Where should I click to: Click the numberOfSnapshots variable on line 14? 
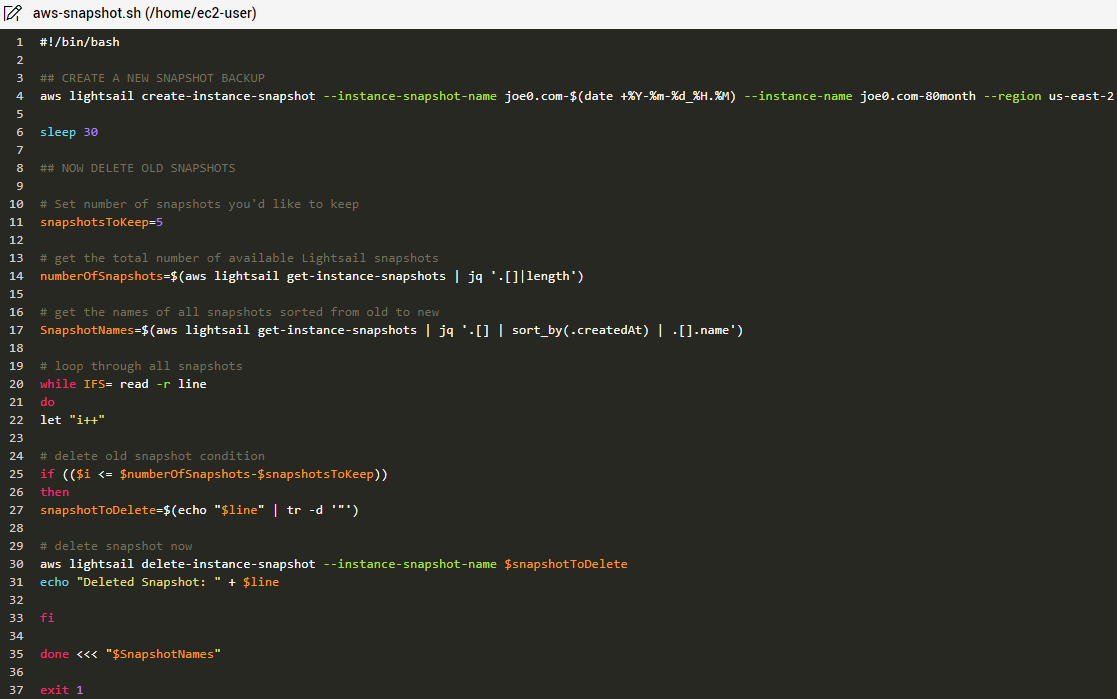coord(101,276)
